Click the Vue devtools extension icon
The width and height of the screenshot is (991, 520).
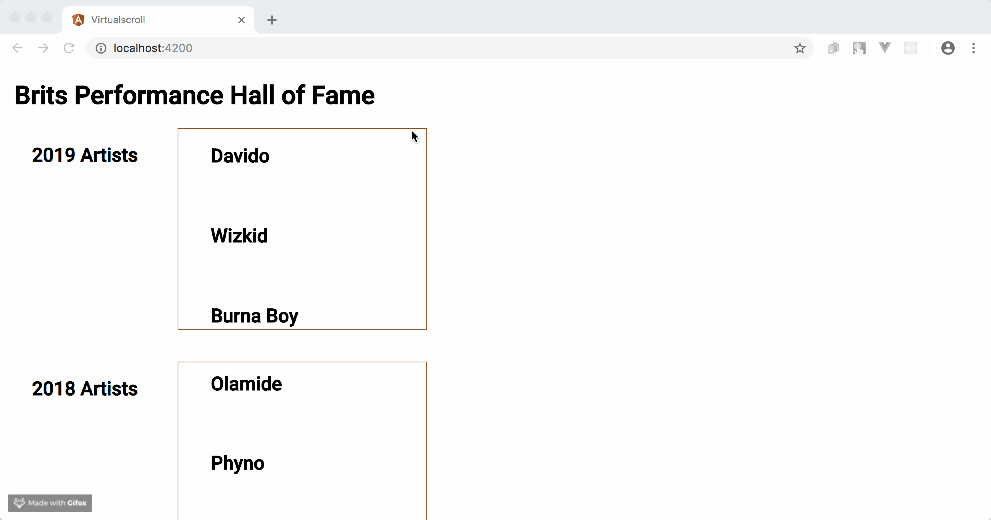tap(885, 48)
